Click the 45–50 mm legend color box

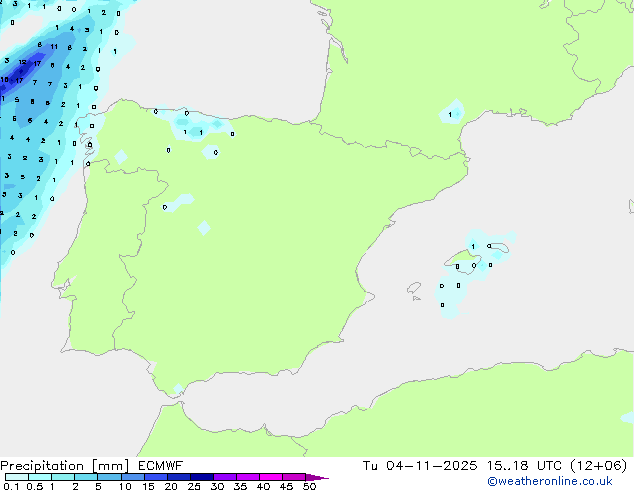click(294, 477)
